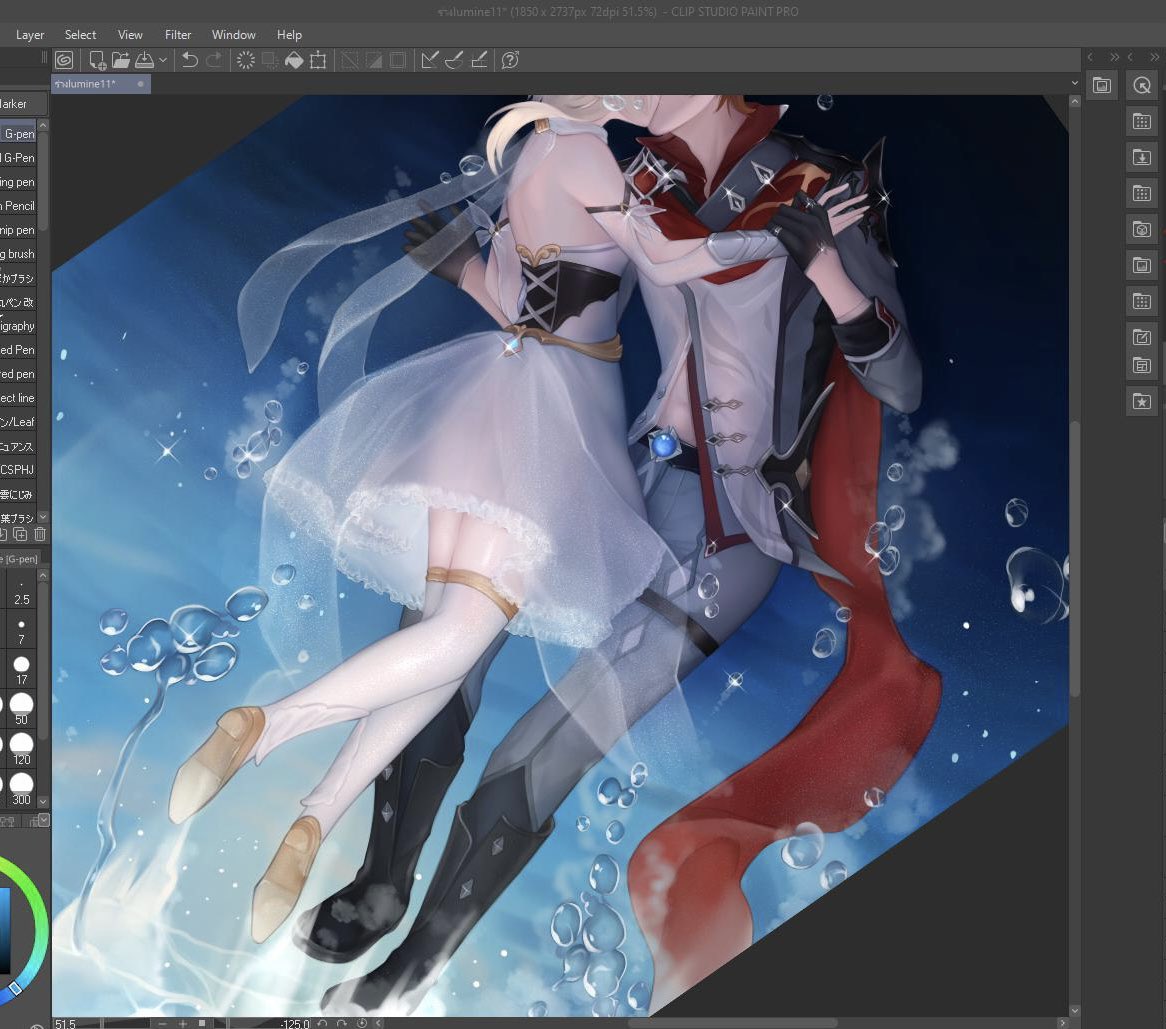Viewport: 1166px width, 1029px height.
Task: Create a new canvas with New icon
Action: (97, 60)
